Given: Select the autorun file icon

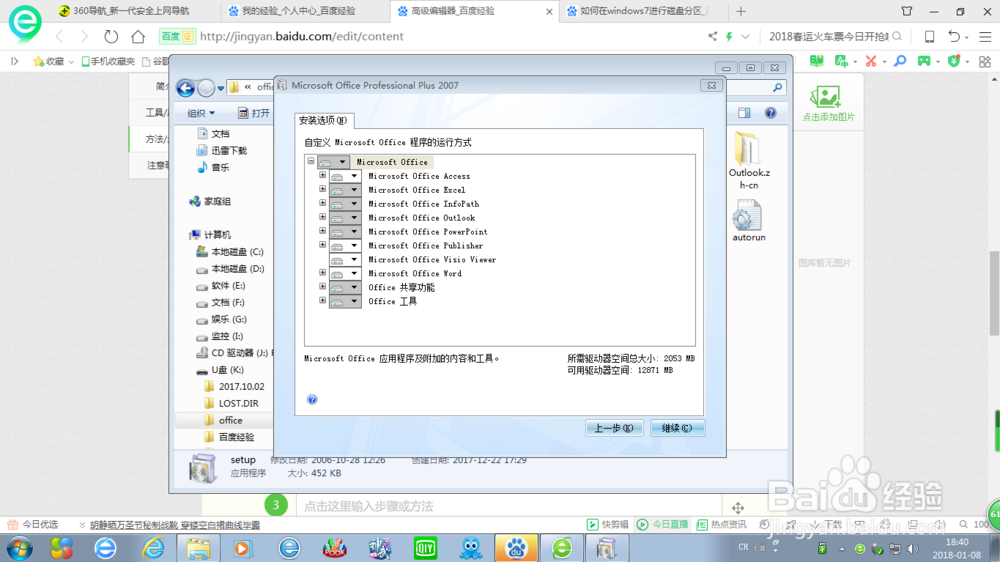Looking at the screenshot, I should (748, 221).
